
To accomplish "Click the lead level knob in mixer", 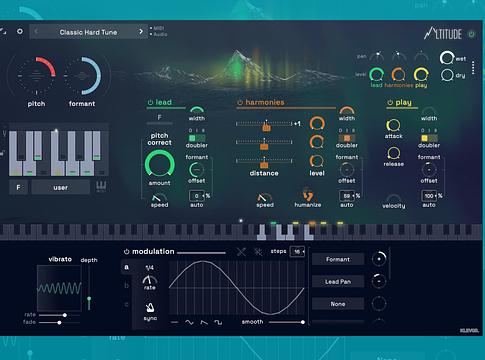I will click(x=376, y=74).
